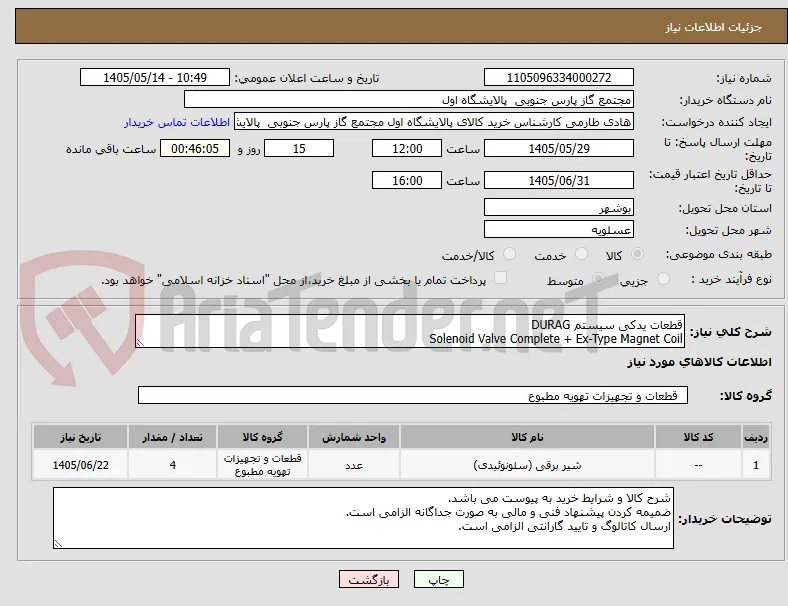Click the deadline time field 12:00
788x606 pixels.
pos(407,149)
